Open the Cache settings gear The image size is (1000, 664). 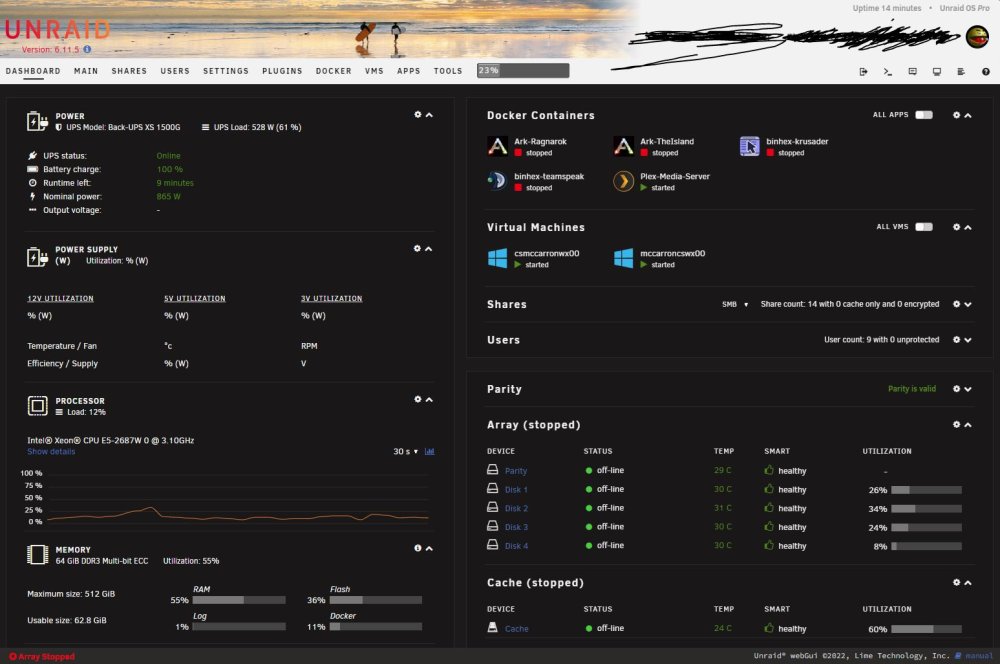click(x=956, y=582)
